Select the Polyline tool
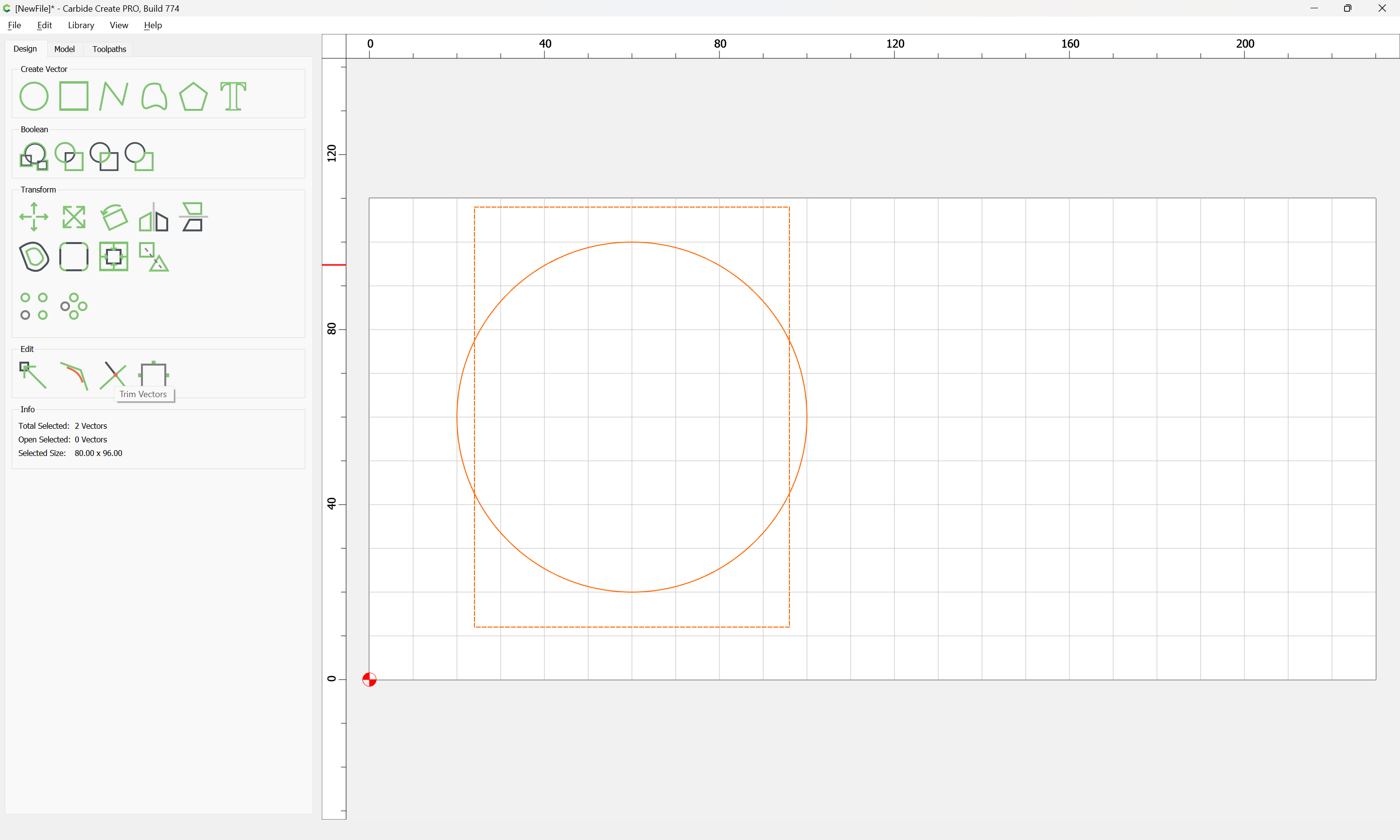This screenshot has height=840, width=1400. (x=114, y=96)
